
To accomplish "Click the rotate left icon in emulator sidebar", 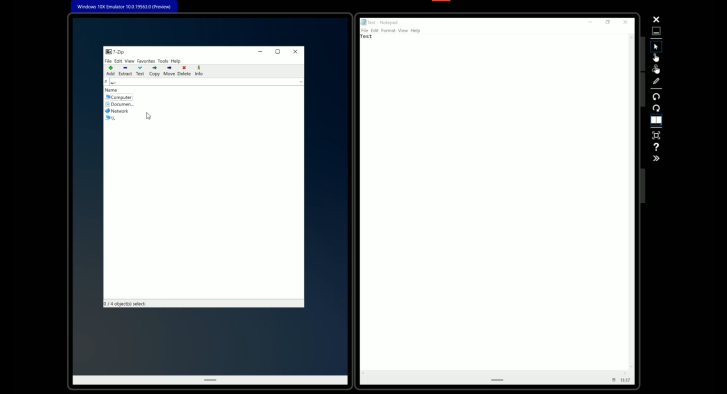I will point(656,97).
